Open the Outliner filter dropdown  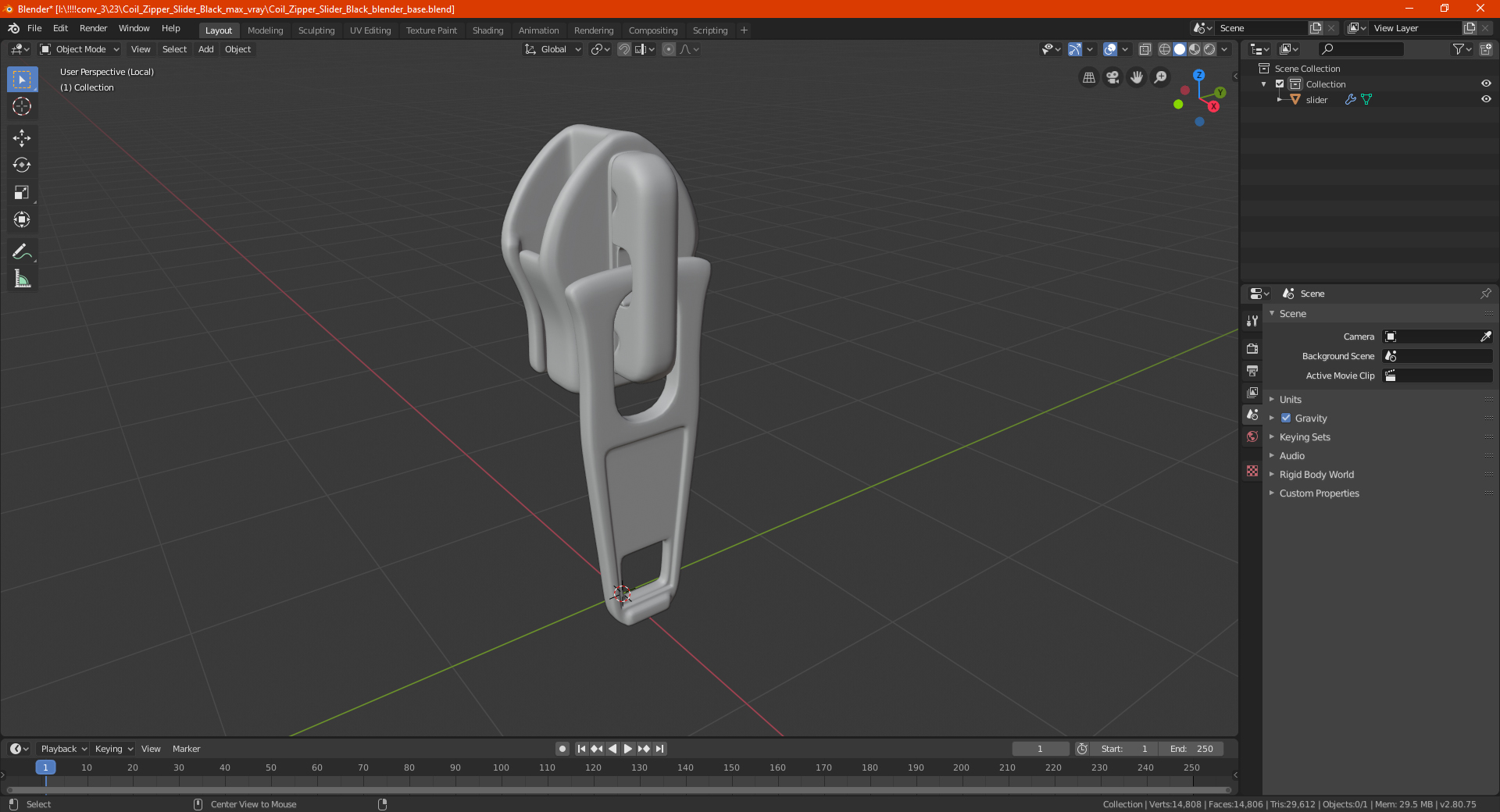(x=1462, y=49)
